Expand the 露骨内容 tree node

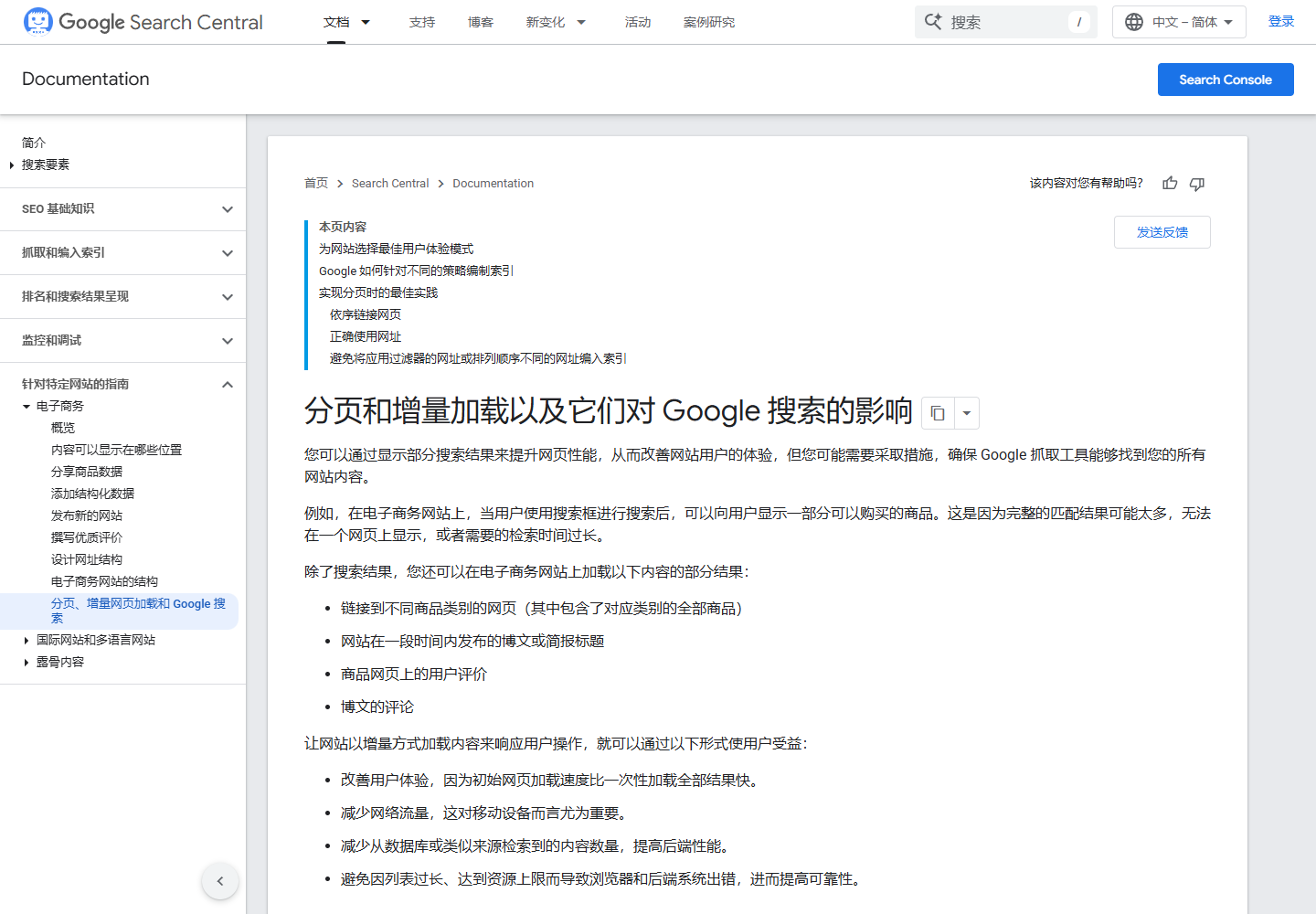point(27,663)
